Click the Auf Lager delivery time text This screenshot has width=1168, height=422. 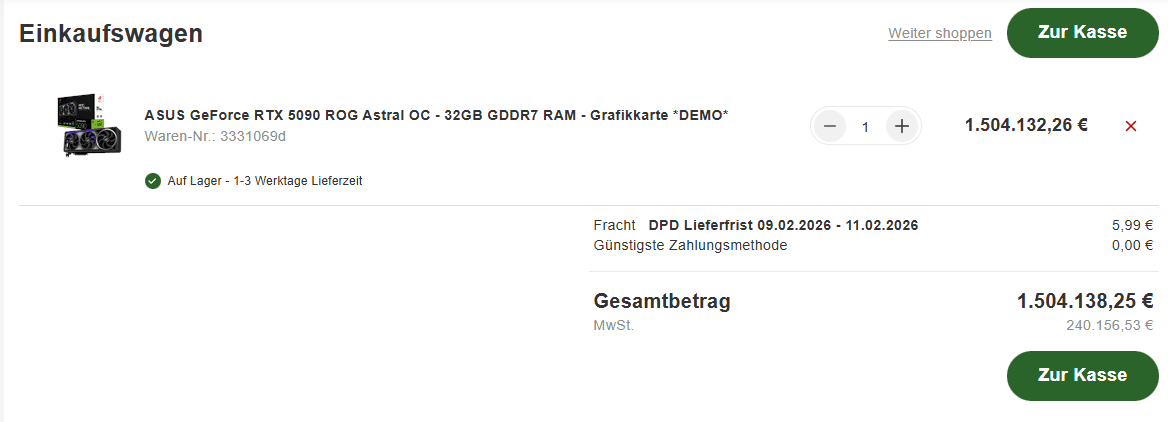pyautogui.click(x=264, y=181)
